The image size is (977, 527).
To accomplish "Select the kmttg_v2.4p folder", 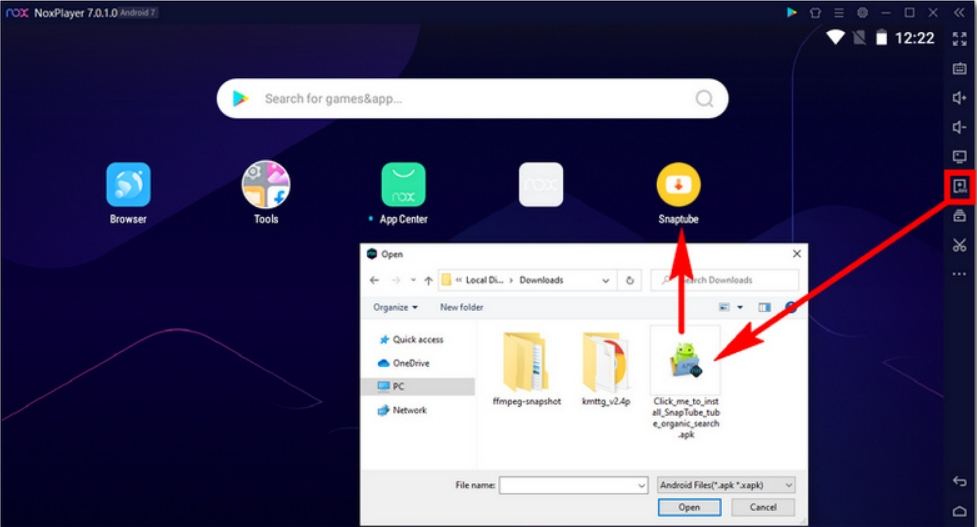I will click(x=606, y=369).
